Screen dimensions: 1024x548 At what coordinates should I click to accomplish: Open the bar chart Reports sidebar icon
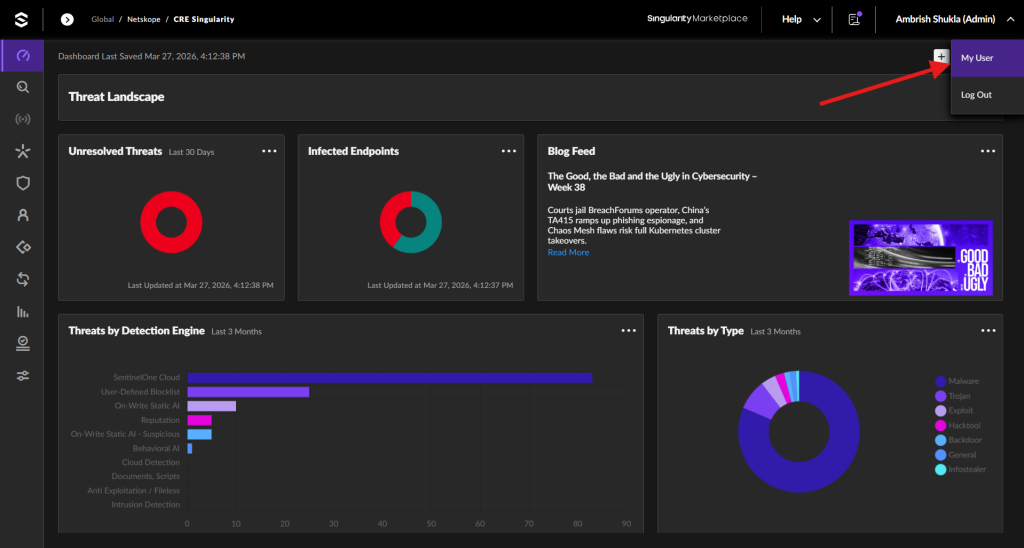23,312
